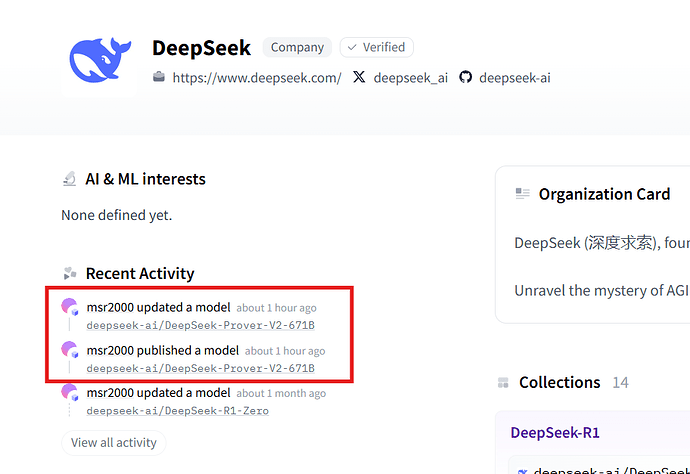Click the Collections count 14
The width and height of the screenshot is (690, 474).
point(620,382)
